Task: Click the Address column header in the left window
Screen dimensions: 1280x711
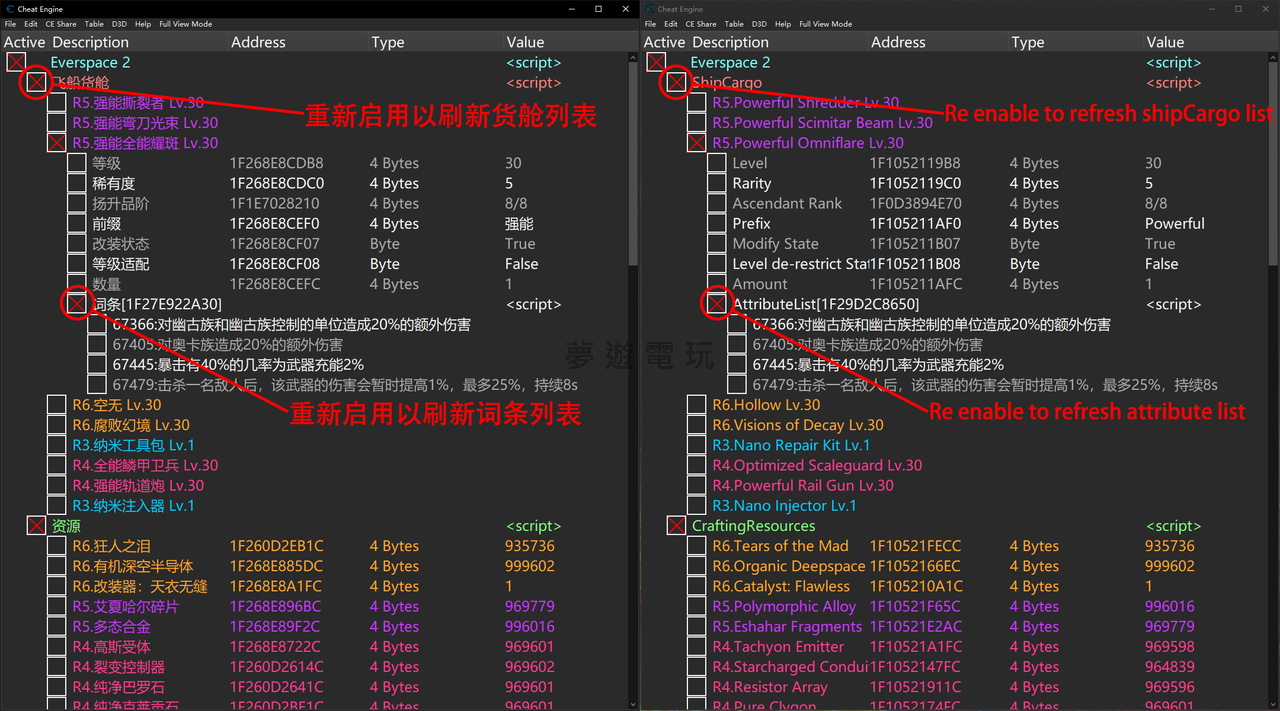Action: click(258, 42)
